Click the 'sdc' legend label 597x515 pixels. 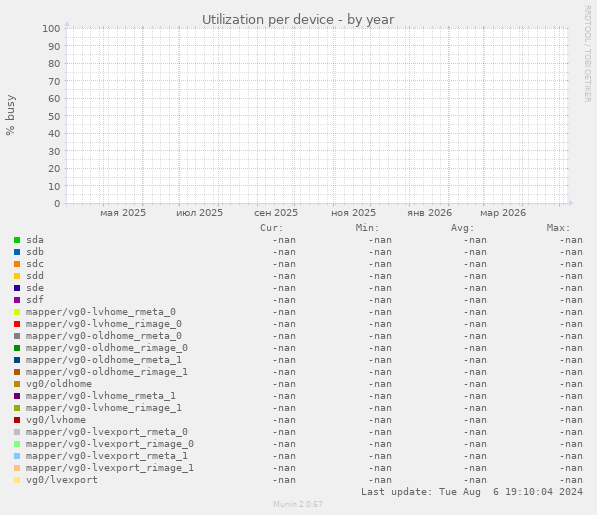[x=35, y=264]
